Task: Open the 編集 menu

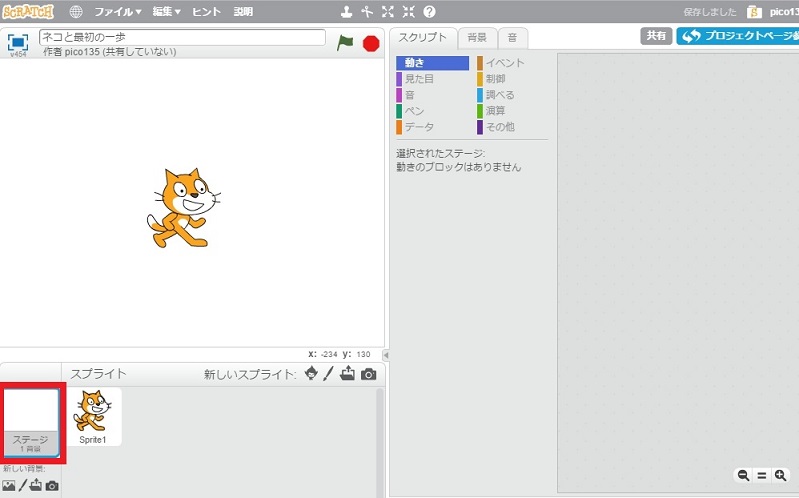Action: tap(167, 11)
